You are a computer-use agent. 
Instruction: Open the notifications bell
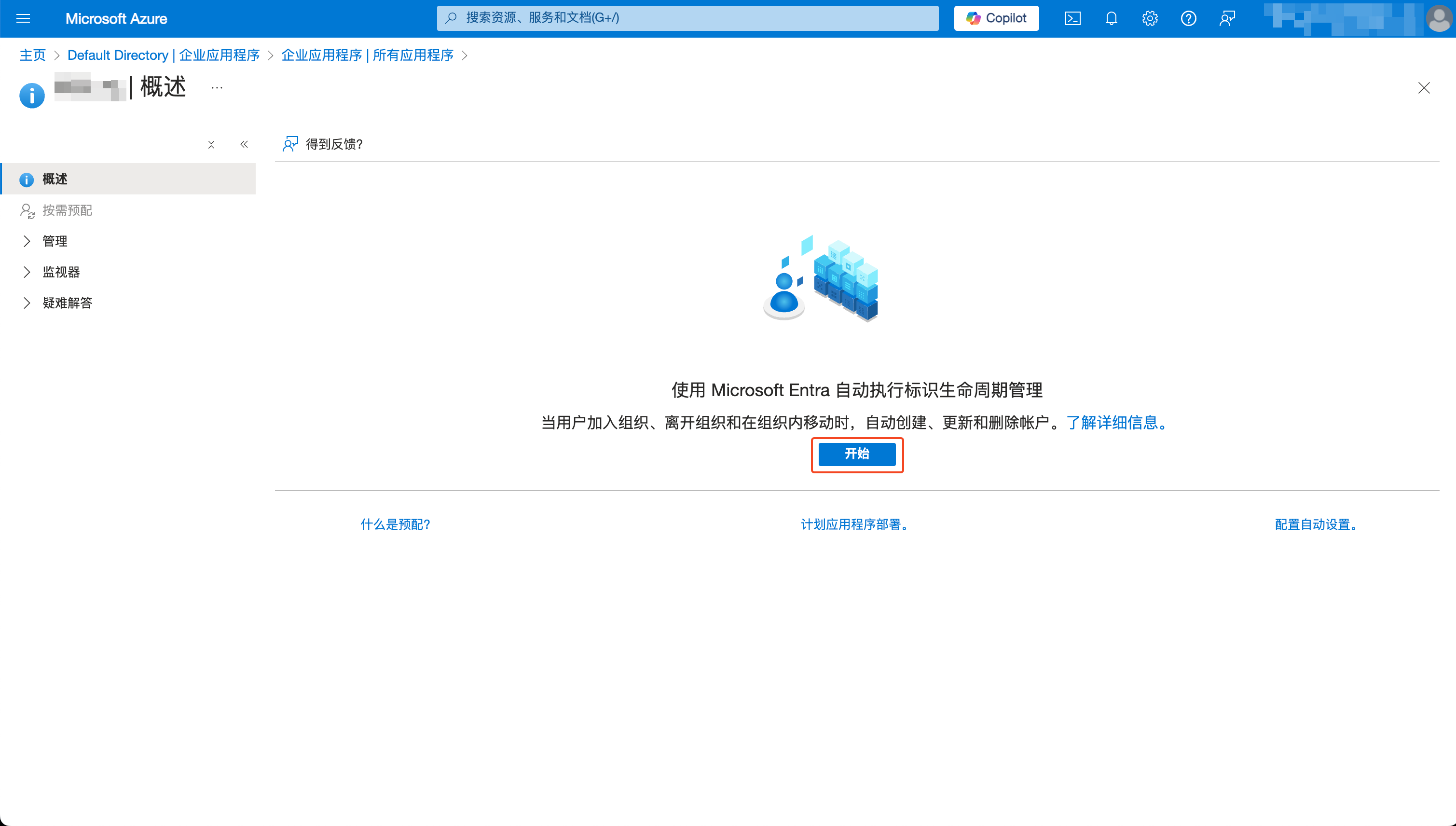(x=1110, y=18)
